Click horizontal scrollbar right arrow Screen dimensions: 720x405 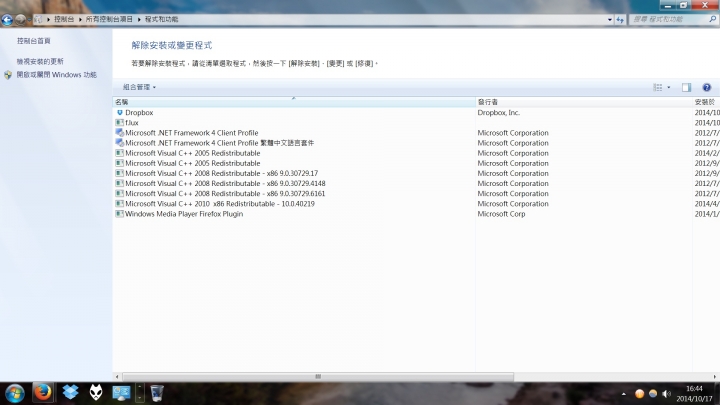[714, 377]
